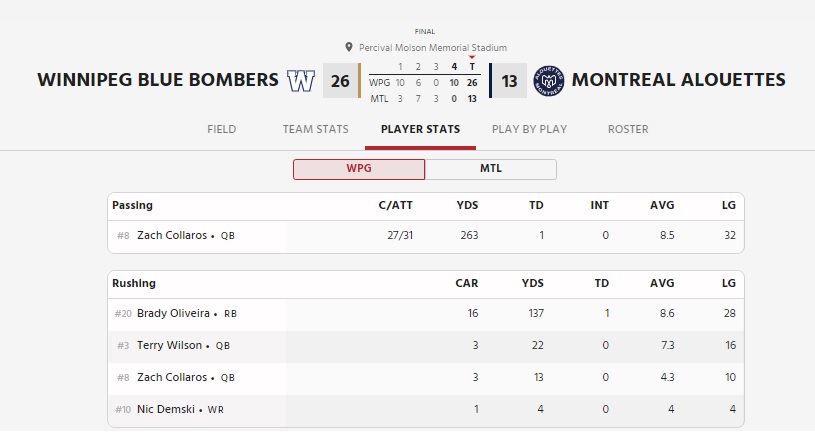Image resolution: width=815 pixels, height=432 pixels.
Task: Click Terry Wilson in the rushing table
Action: pos(169,345)
